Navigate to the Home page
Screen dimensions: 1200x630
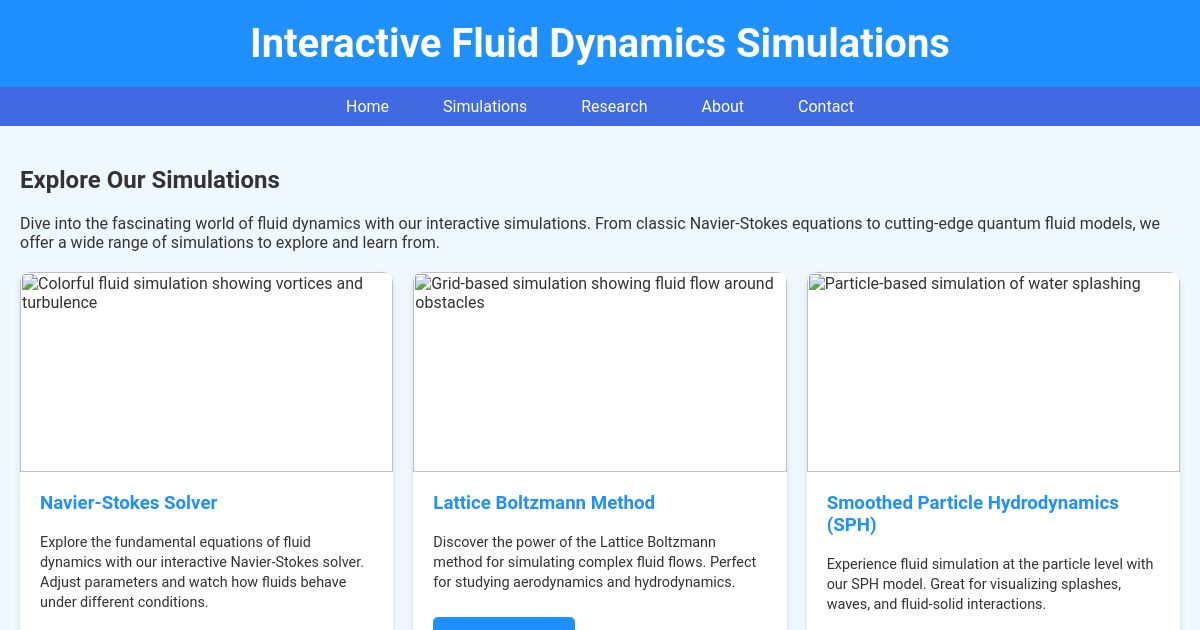(x=367, y=106)
